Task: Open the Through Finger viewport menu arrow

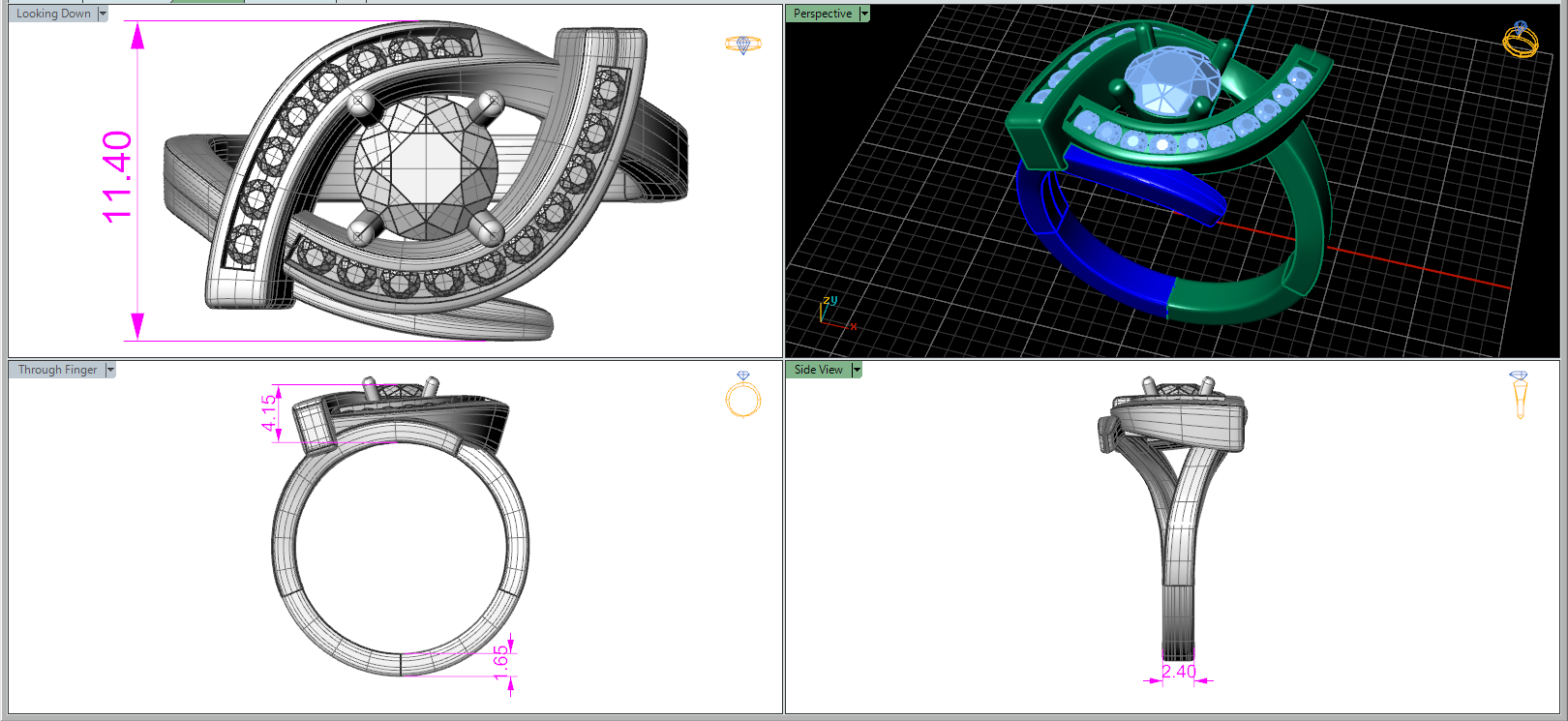Action: (x=110, y=370)
